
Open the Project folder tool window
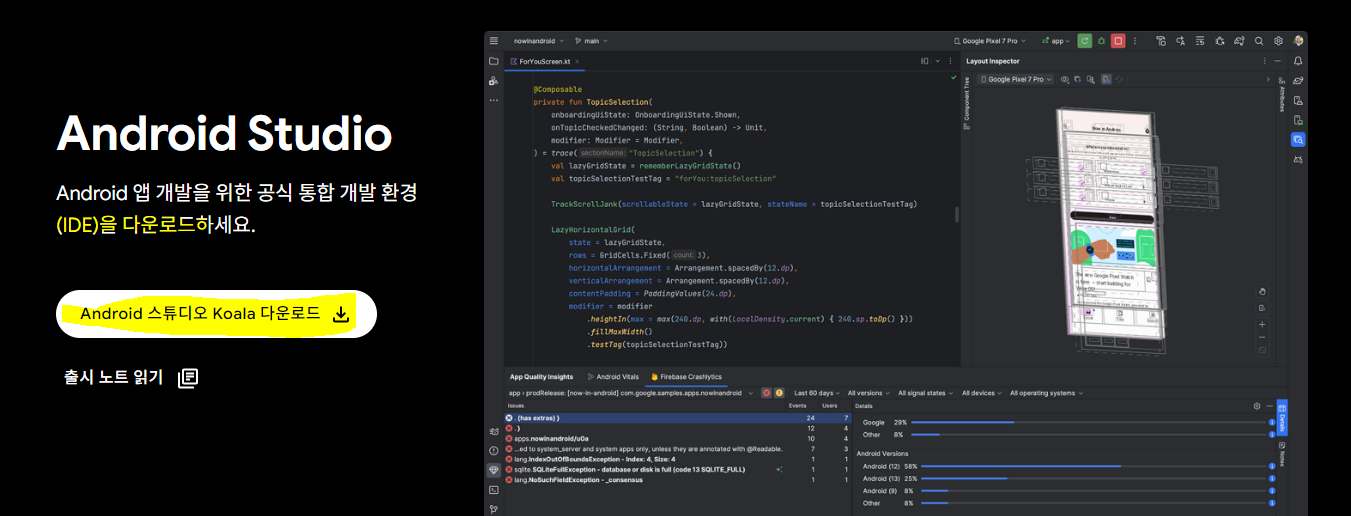click(493, 61)
